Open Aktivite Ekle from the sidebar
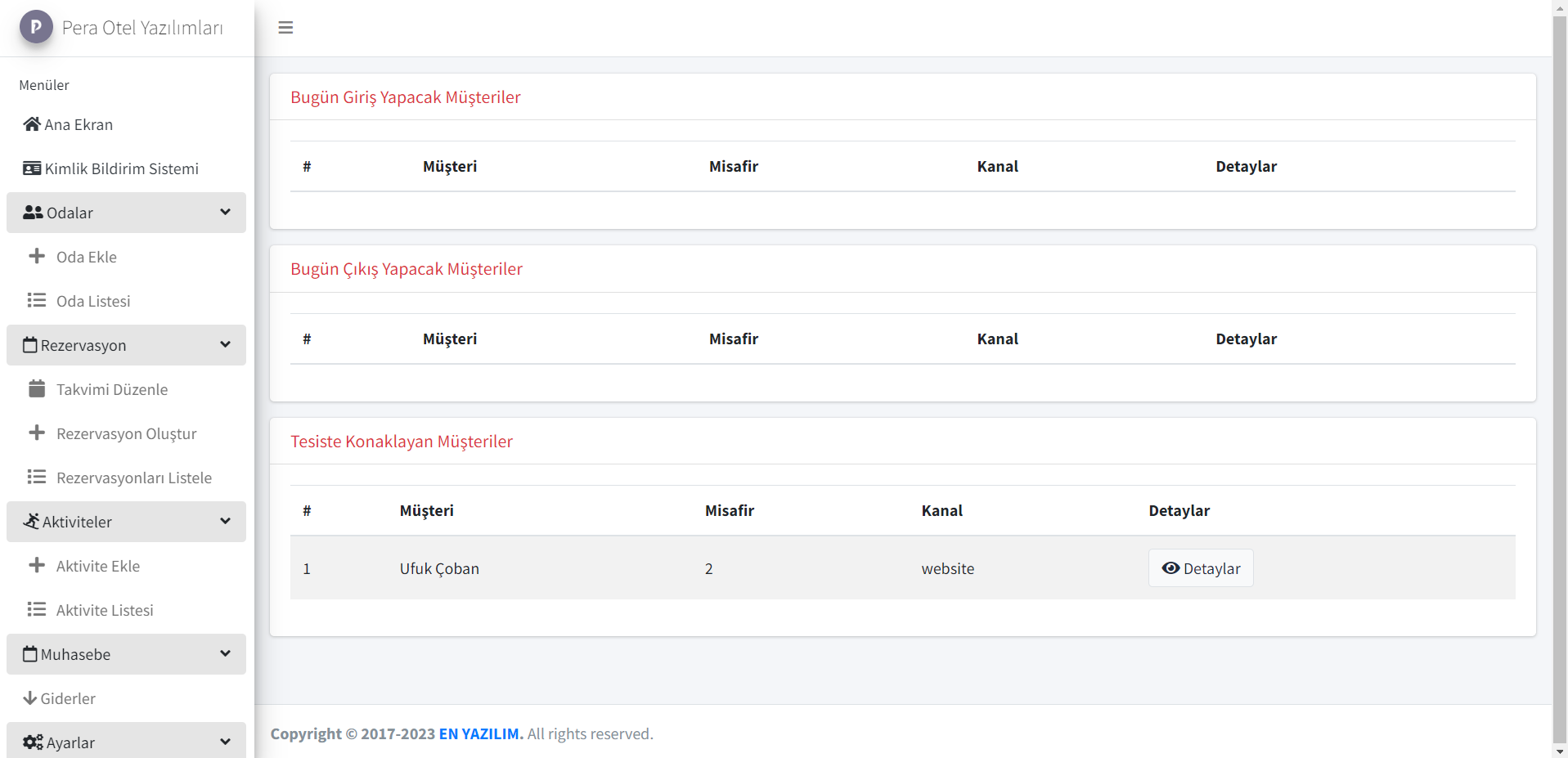Image resolution: width=1568 pixels, height=758 pixels. click(x=97, y=566)
